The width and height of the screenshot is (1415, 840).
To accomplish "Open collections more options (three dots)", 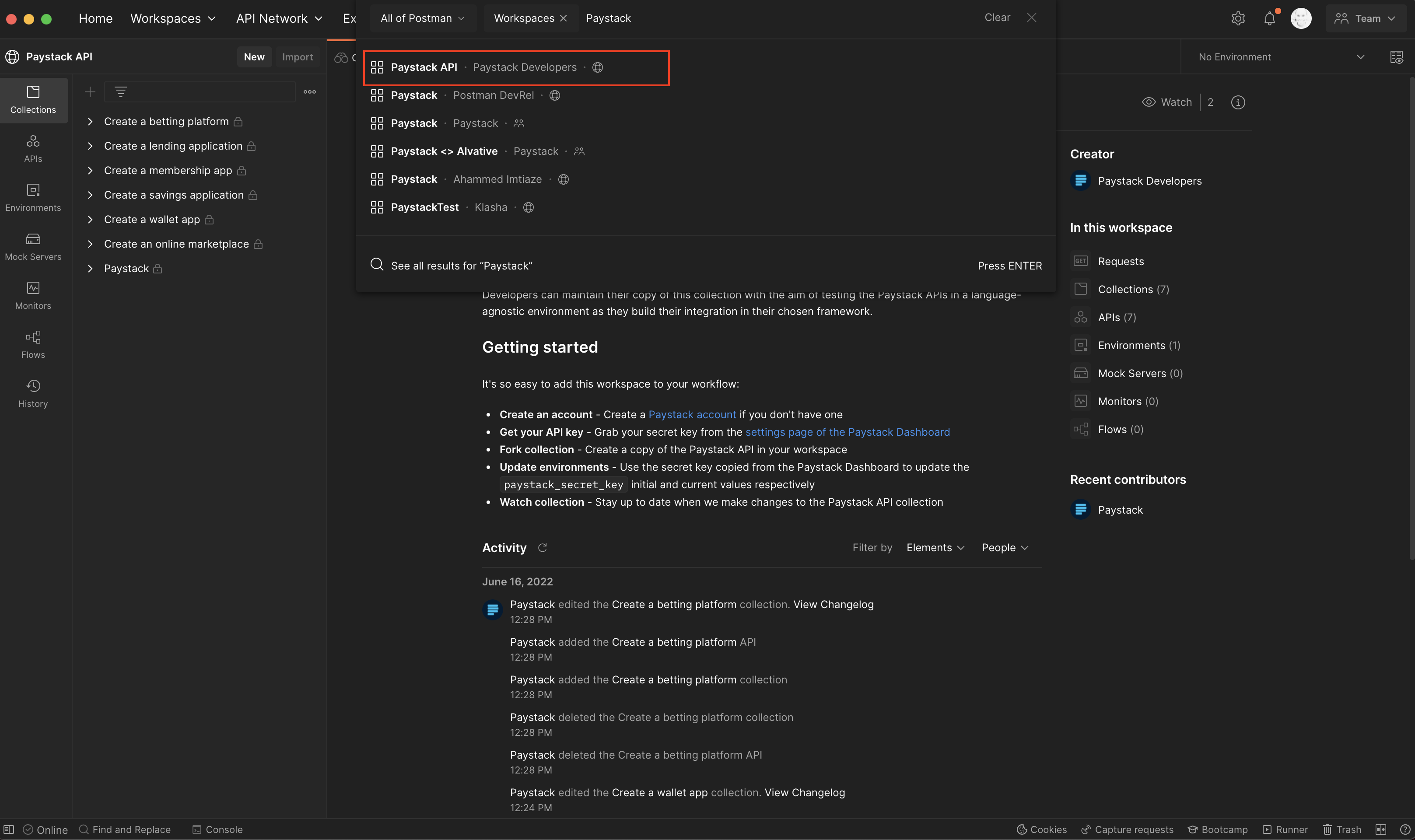I will tap(310, 92).
